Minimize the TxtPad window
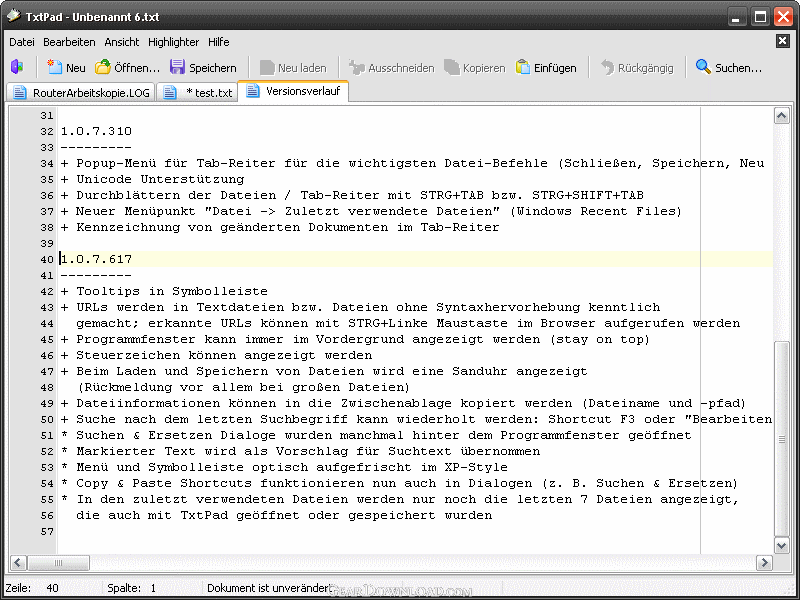The width and height of the screenshot is (800, 600). tap(735, 17)
